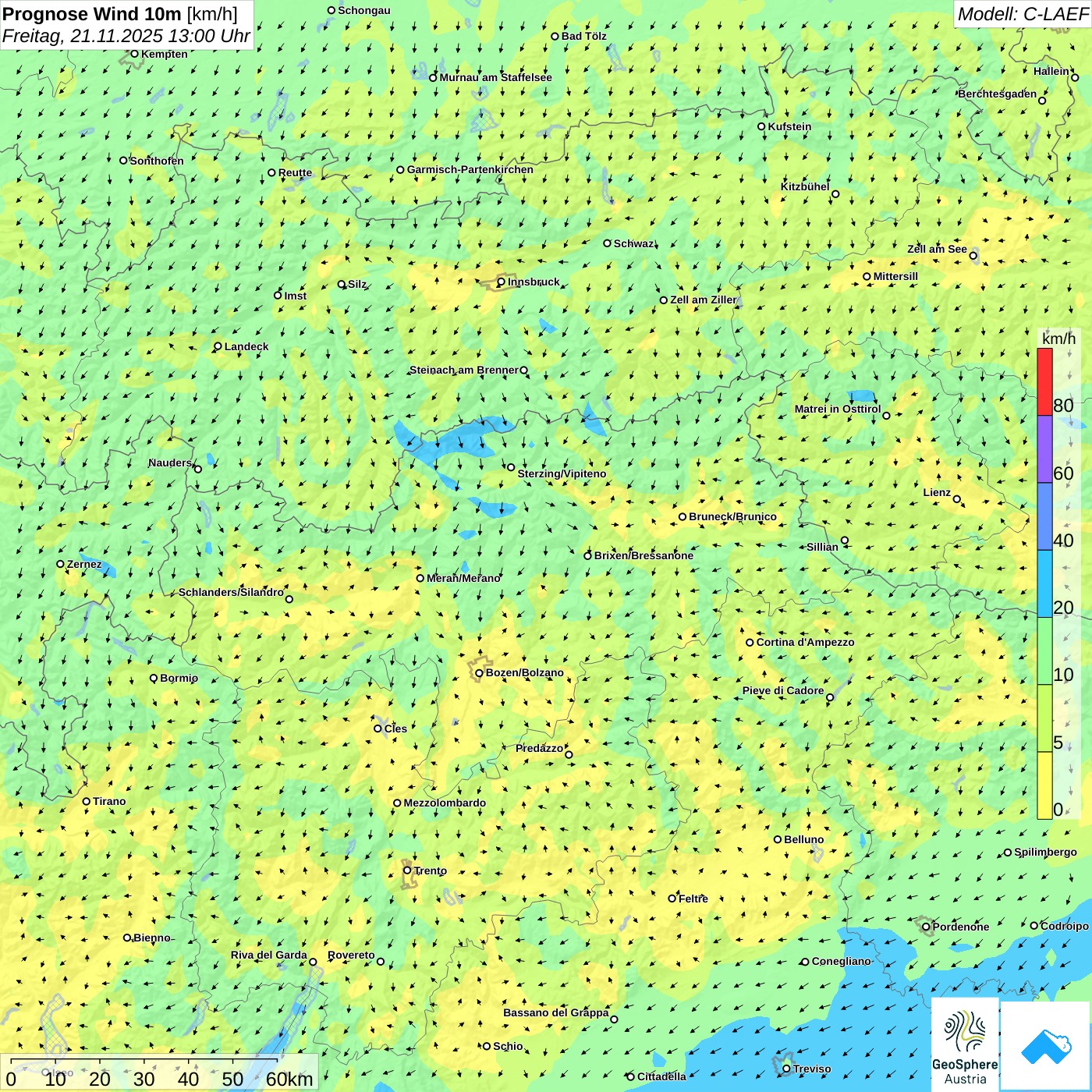
Task: Click the 'Bormio' label
Action: pos(179,678)
